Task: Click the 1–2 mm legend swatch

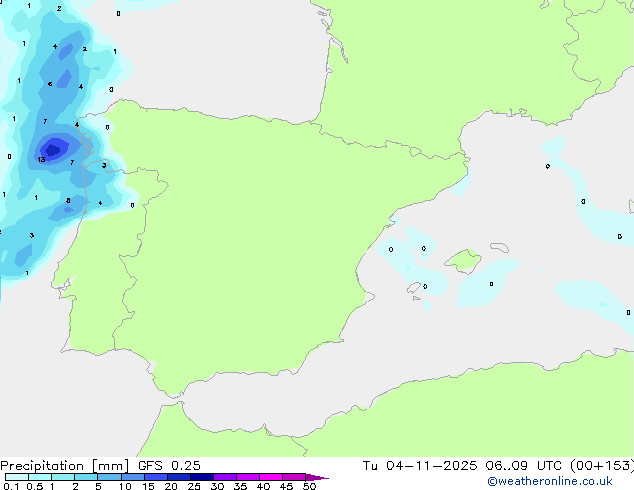Action: [63, 477]
